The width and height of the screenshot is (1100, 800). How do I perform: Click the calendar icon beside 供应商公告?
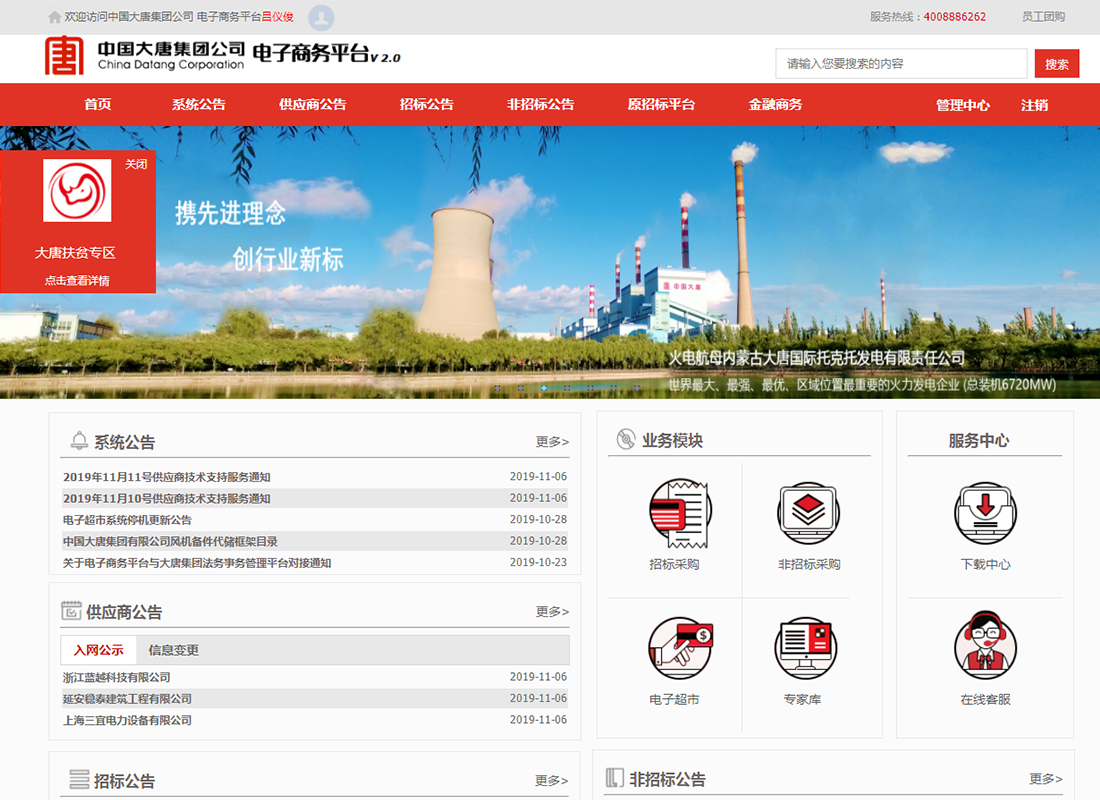pyautogui.click(x=71, y=611)
